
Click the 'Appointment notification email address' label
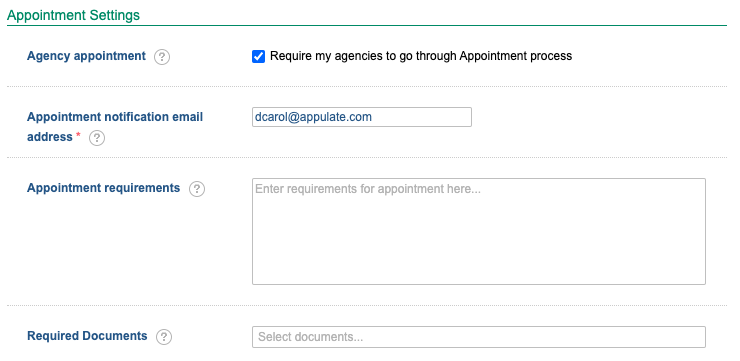(115, 127)
